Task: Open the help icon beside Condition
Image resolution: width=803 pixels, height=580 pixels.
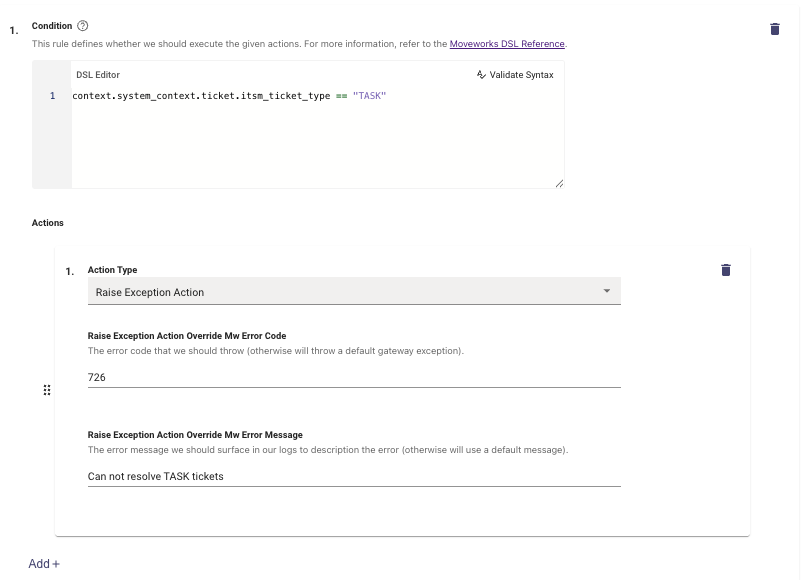Action: click(82, 26)
